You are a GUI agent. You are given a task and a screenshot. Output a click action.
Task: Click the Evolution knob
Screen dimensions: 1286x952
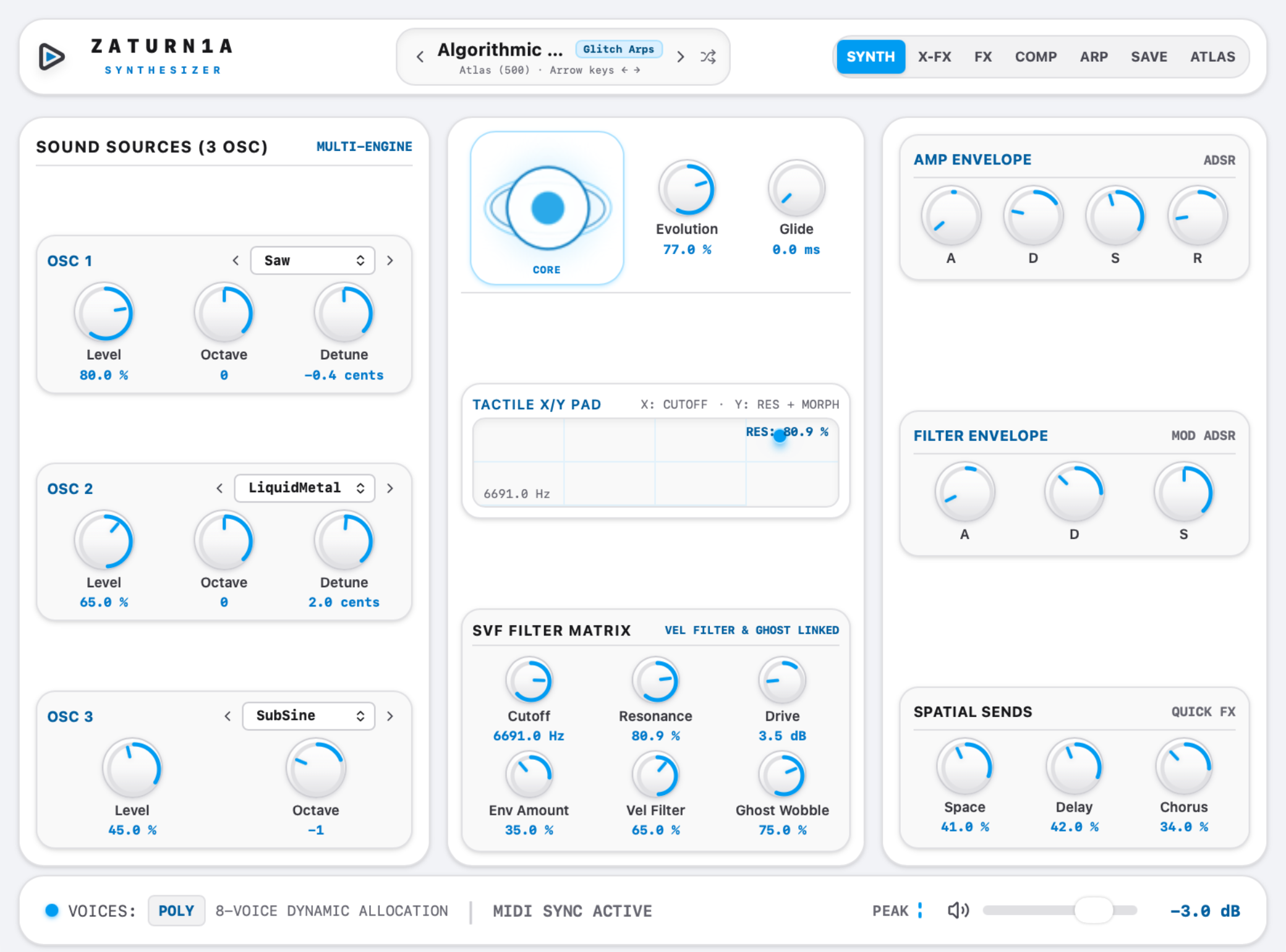coord(687,189)
